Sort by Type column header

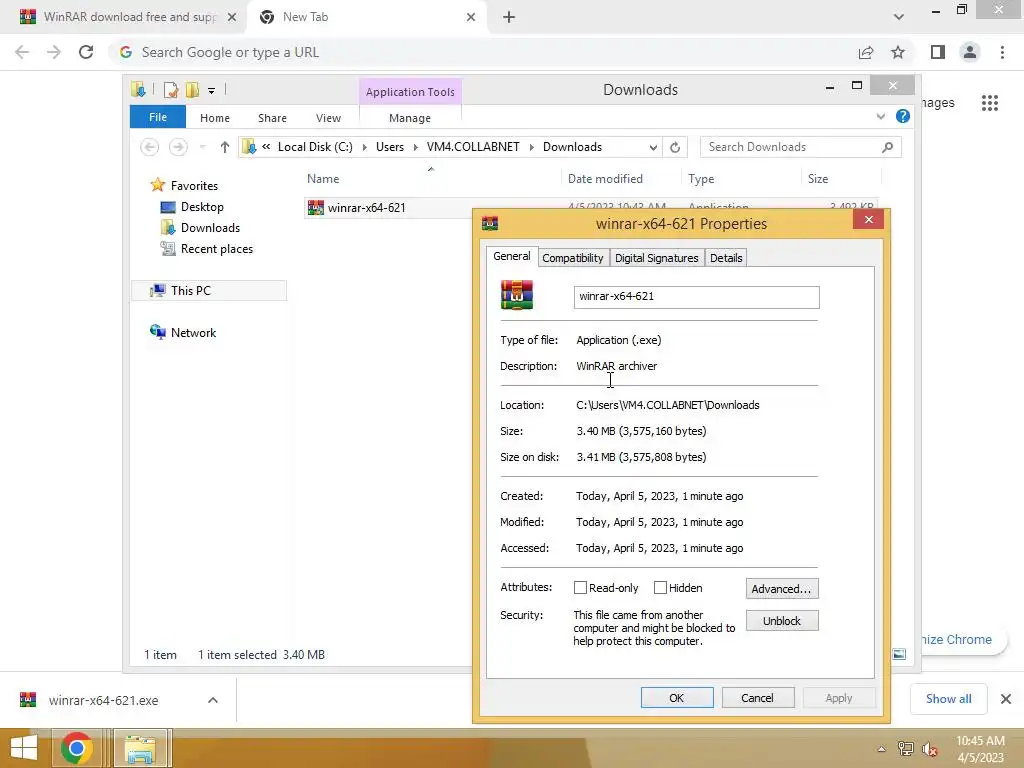point(701,179)
